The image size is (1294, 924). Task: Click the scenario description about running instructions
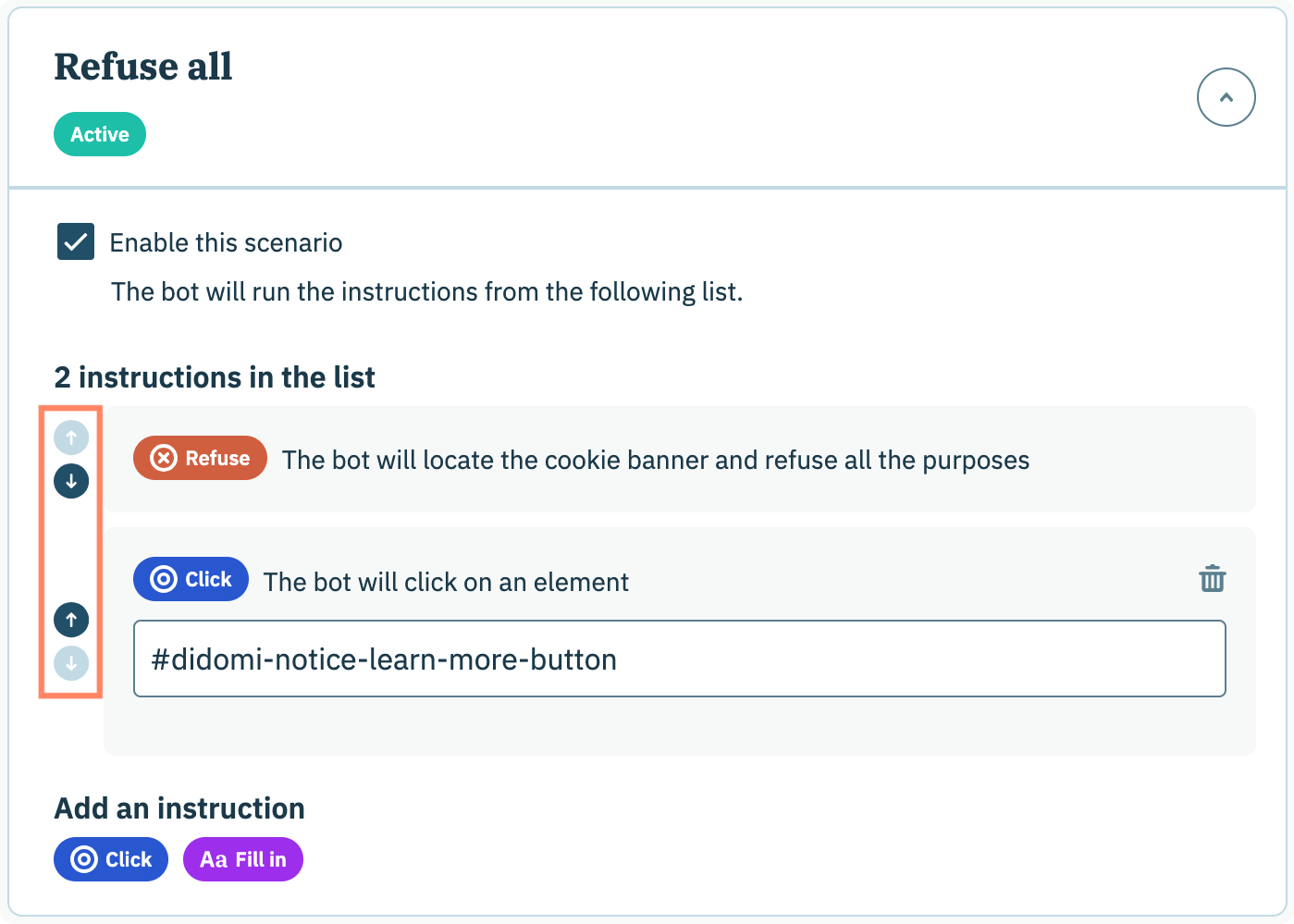click(426, 292)
